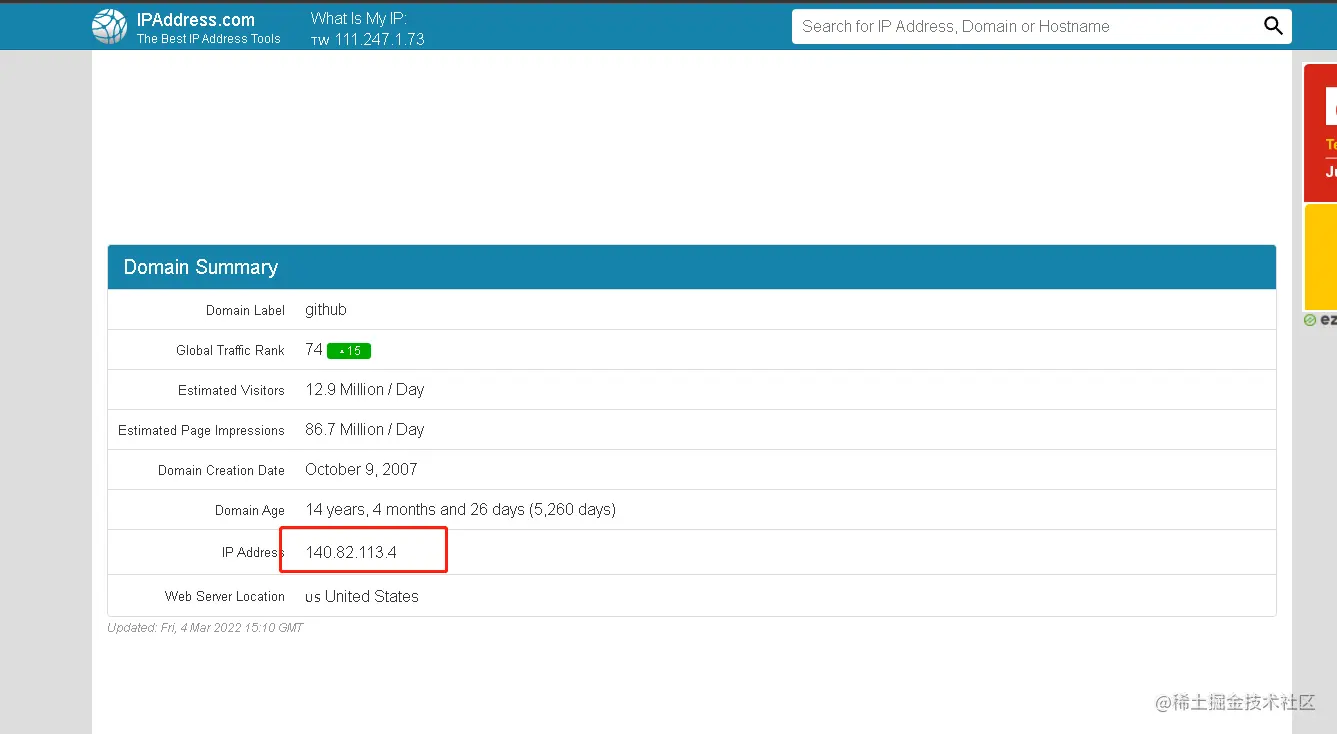The width and height of the screenshot is (1337, 734).
Task: Select the October 9, 2007 date value
Action: (361, 470)
